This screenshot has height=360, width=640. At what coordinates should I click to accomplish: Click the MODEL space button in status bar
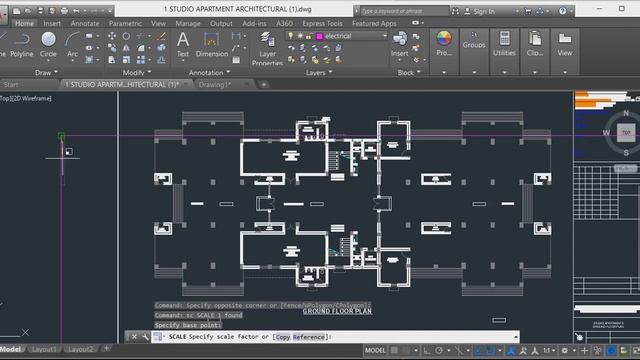pyautogui.click(x=375, y=351)
